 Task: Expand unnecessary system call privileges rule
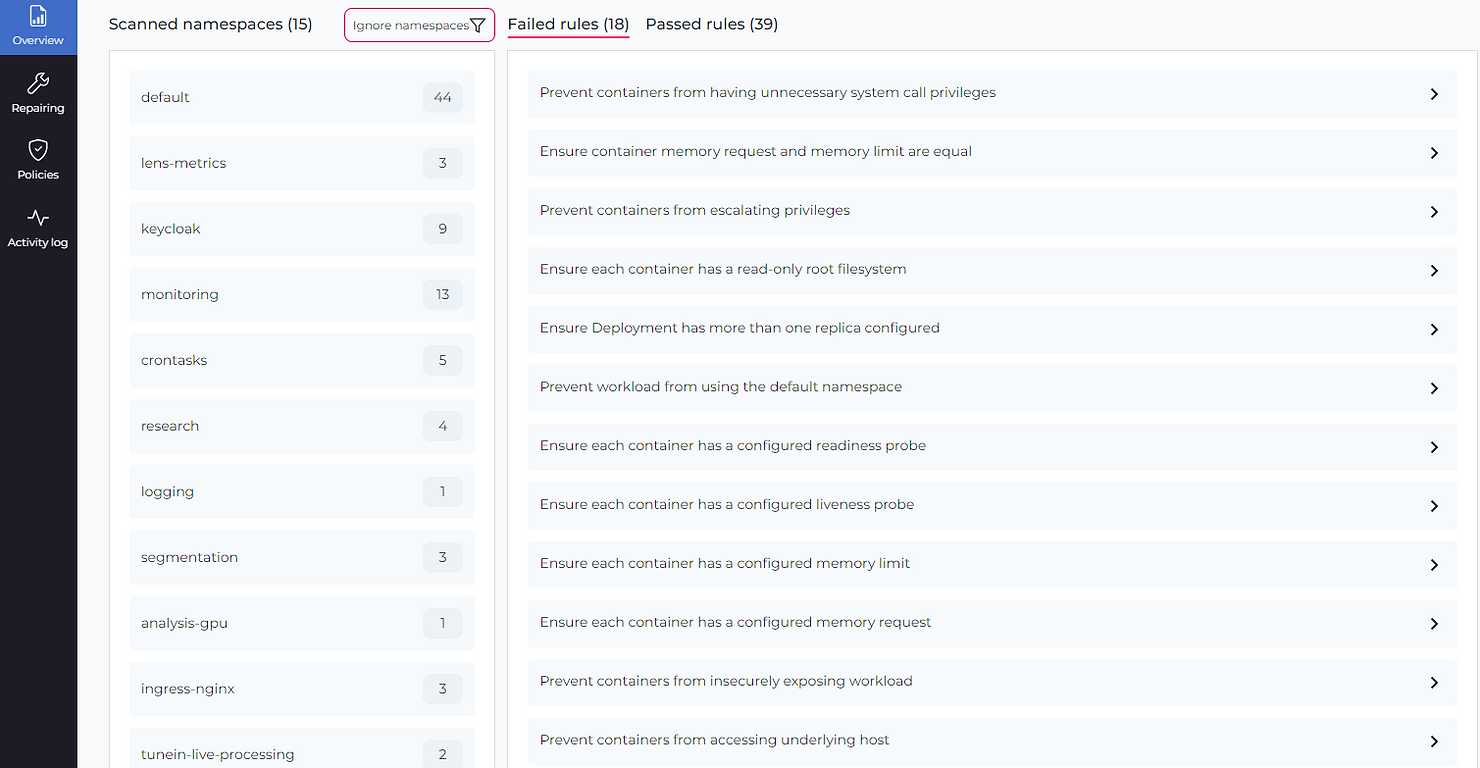pyautogui.click(x=1434, y=93)
